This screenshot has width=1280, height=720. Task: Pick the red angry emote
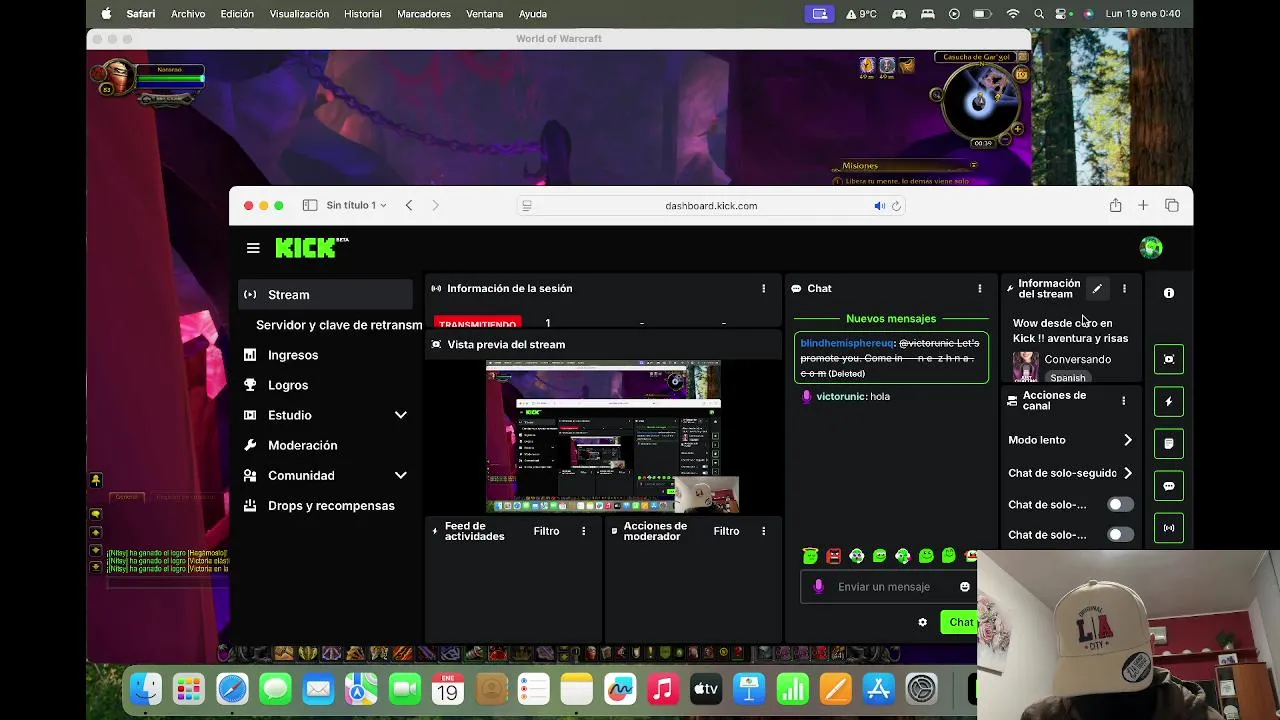[833, 556]
